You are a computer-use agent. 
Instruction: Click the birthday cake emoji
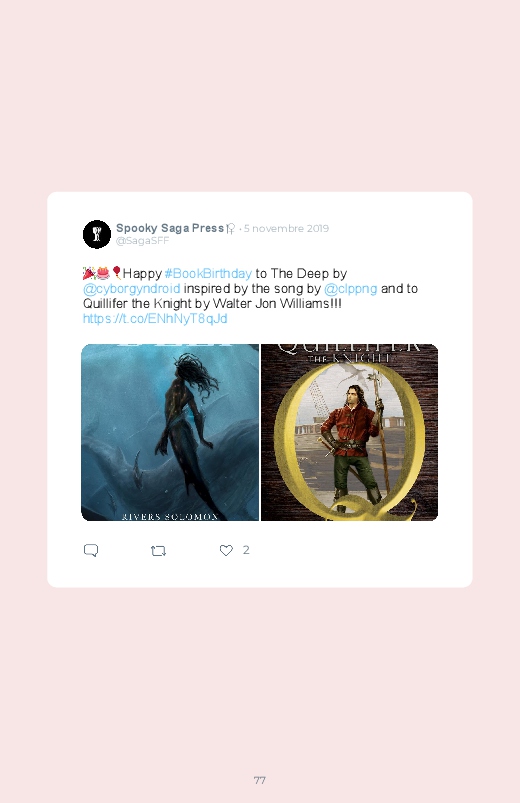coord(103,272)
